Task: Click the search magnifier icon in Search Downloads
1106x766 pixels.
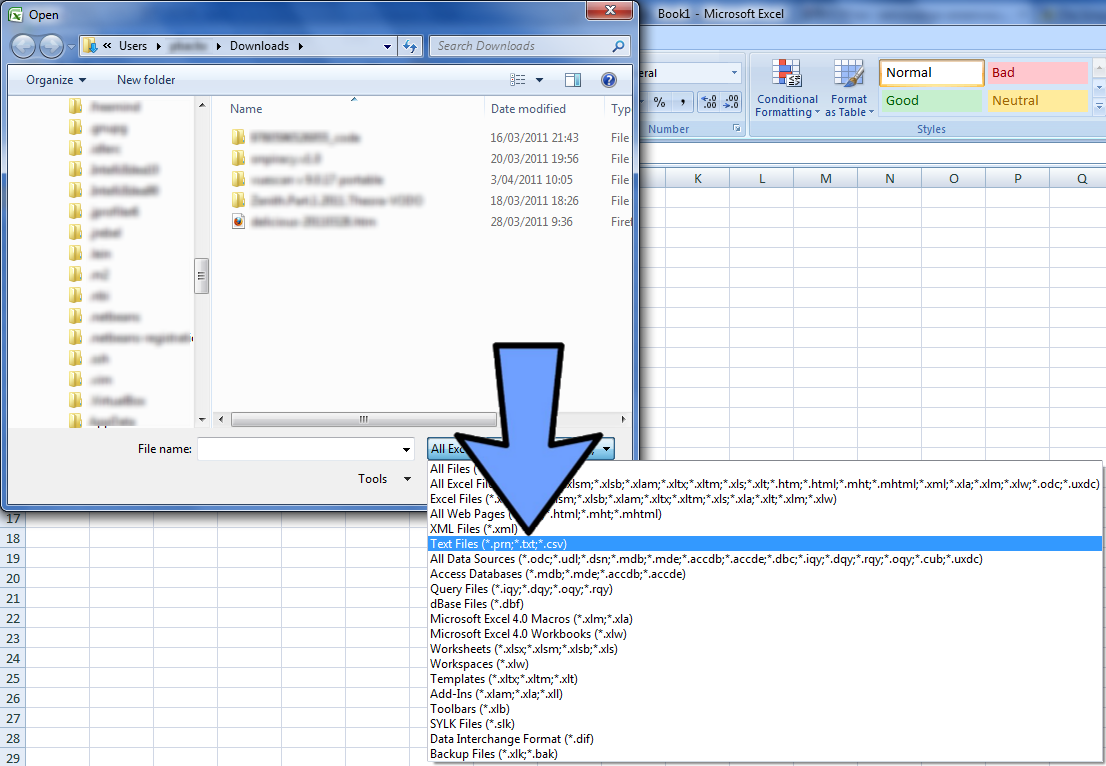Action: pos(618,46)
